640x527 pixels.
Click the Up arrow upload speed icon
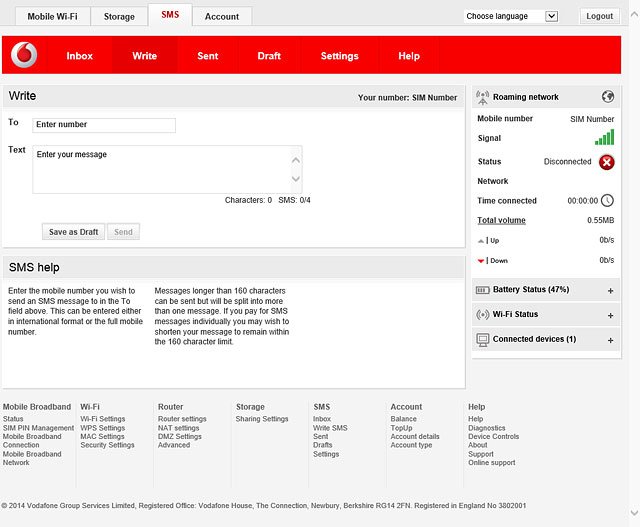(x=481, y=241)
